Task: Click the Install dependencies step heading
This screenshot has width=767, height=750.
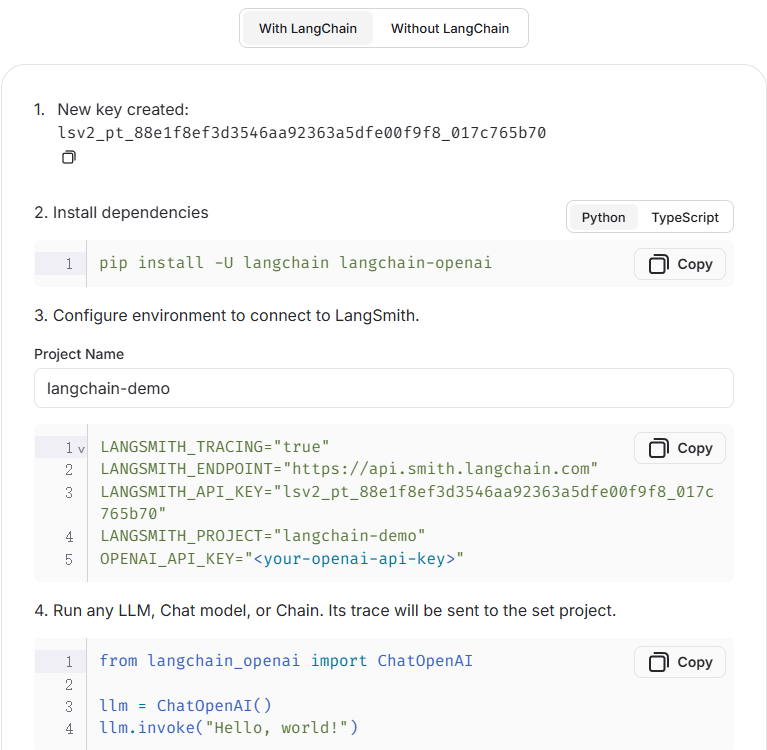Action: (121, 213)
